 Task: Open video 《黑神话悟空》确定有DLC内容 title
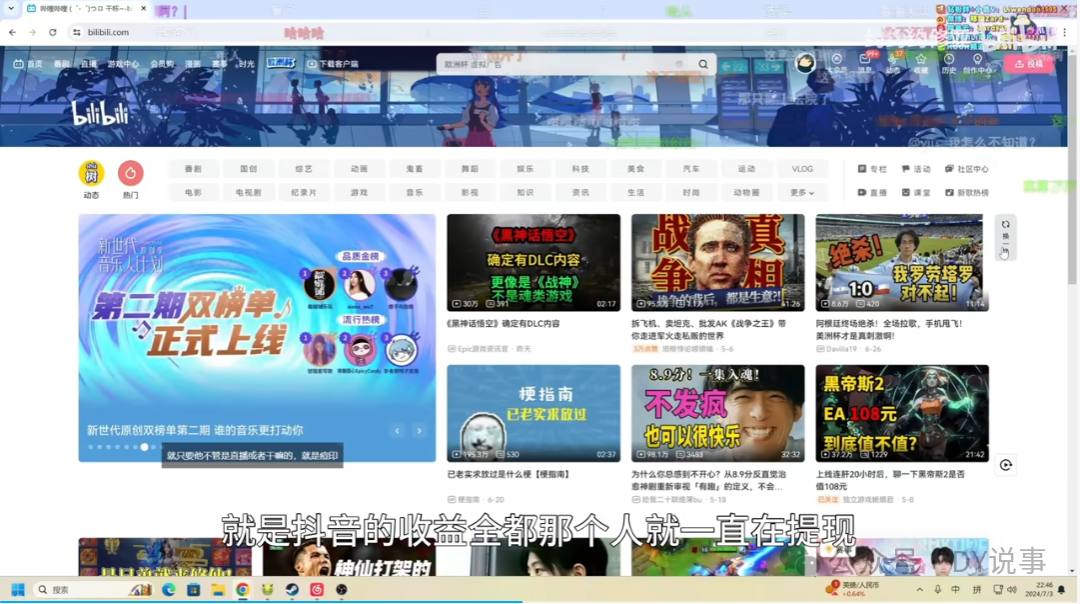(503, 324)
